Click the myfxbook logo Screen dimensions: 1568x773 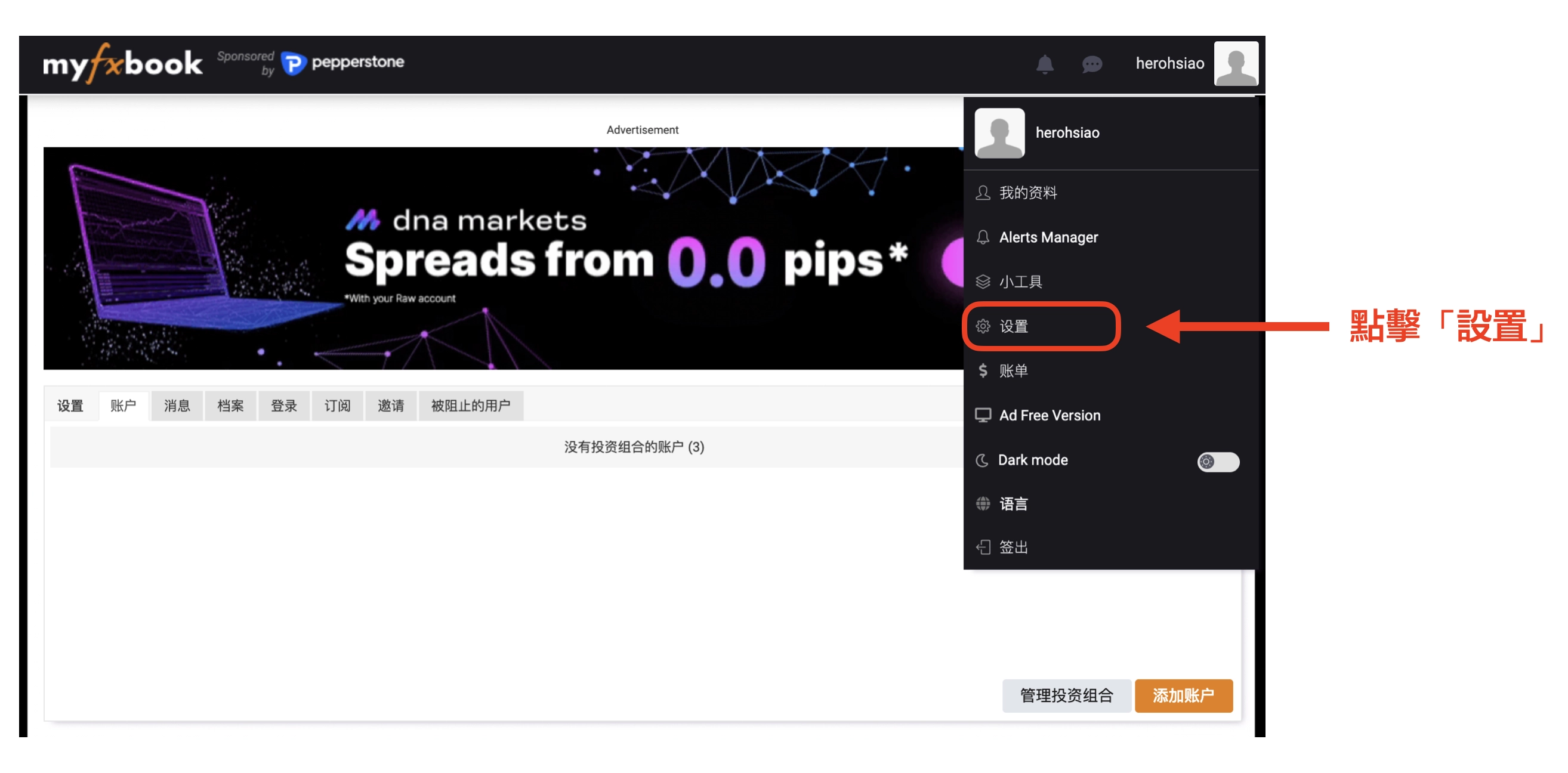pos(122,63)
